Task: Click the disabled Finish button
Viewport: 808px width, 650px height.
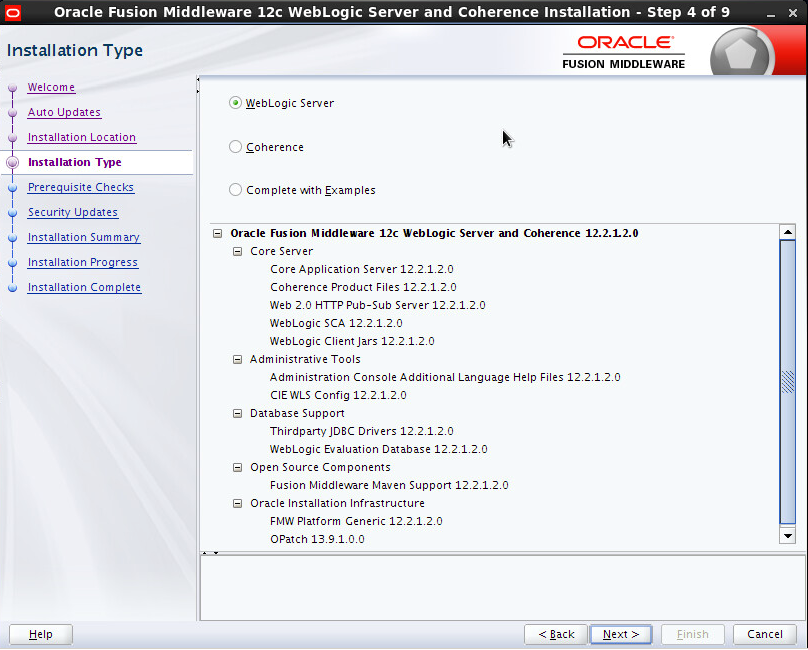Action: pos(693,634)
